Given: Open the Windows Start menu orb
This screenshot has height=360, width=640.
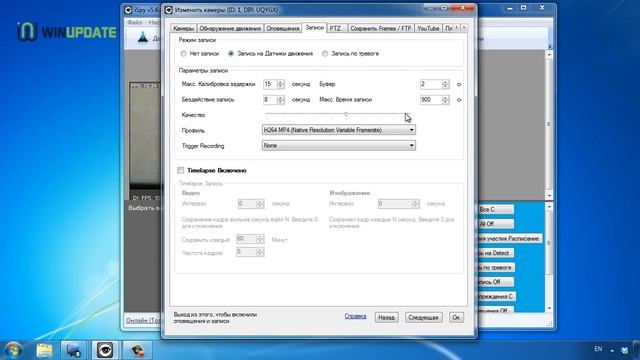Looking at the screenshot, I should click(x=13, y=350).
